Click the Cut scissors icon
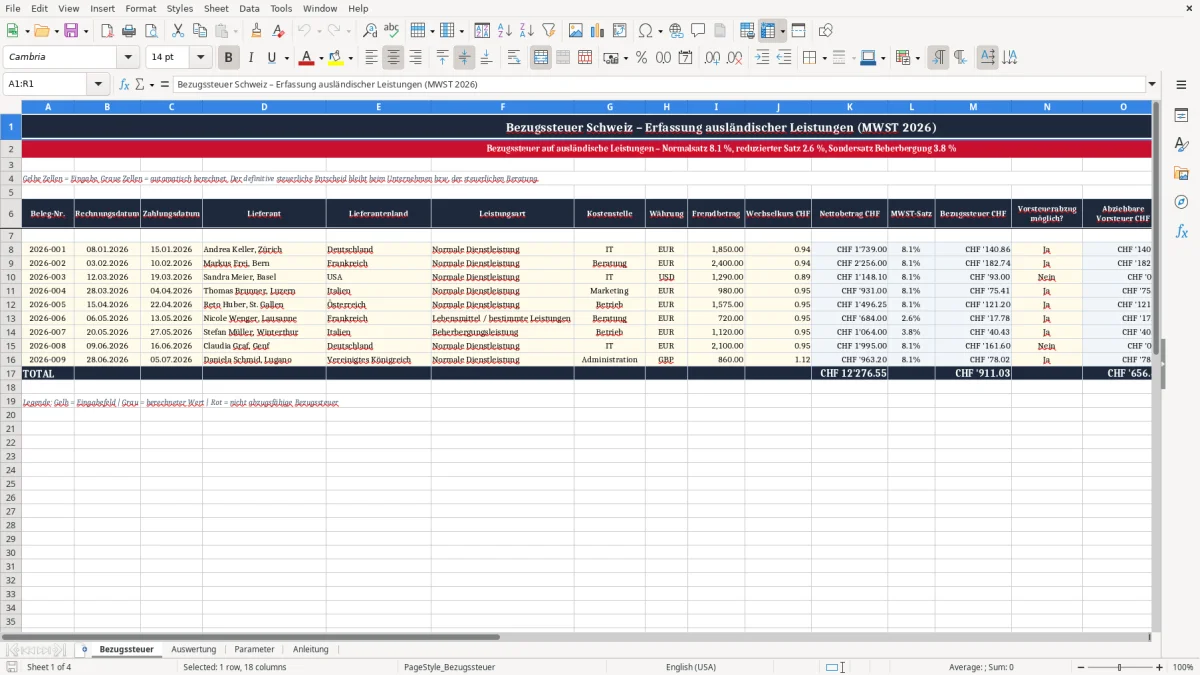The width and height of the screenshot is (1200, 675). pyautogui.click(x=177, y=31)
